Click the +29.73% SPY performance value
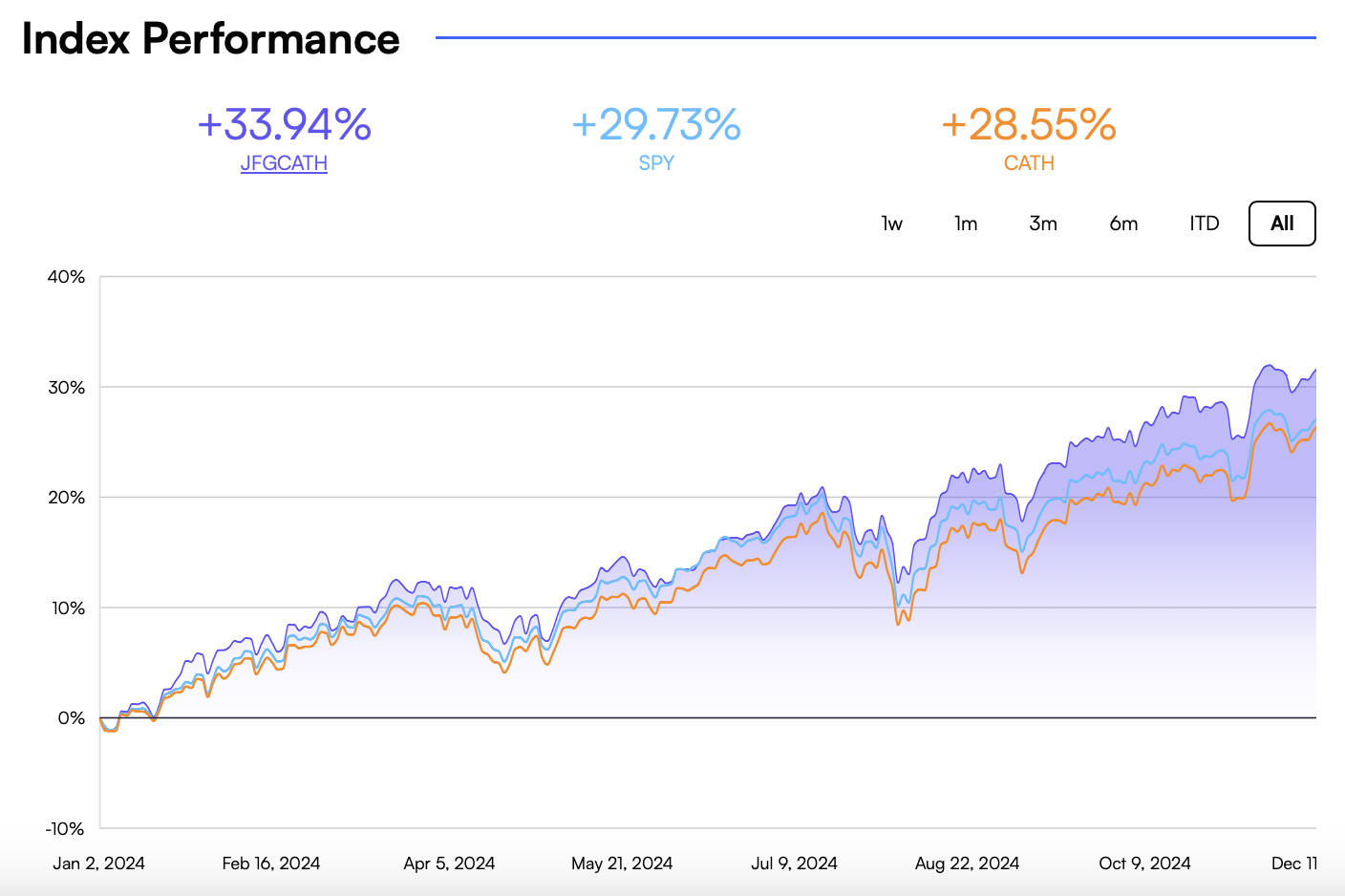 tap(656, 124)
